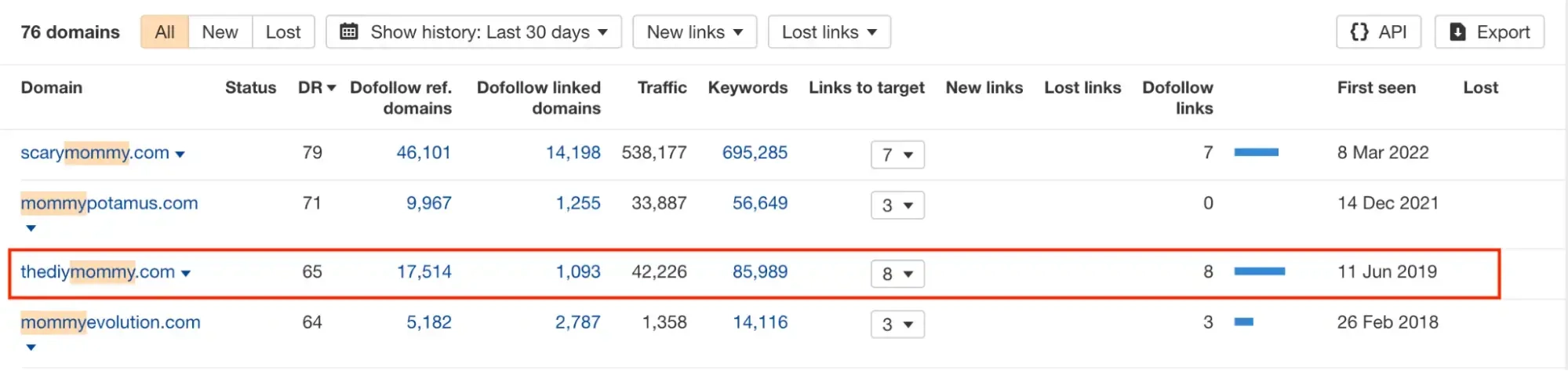Open the thediymommy.com domain link

[97, 272]
